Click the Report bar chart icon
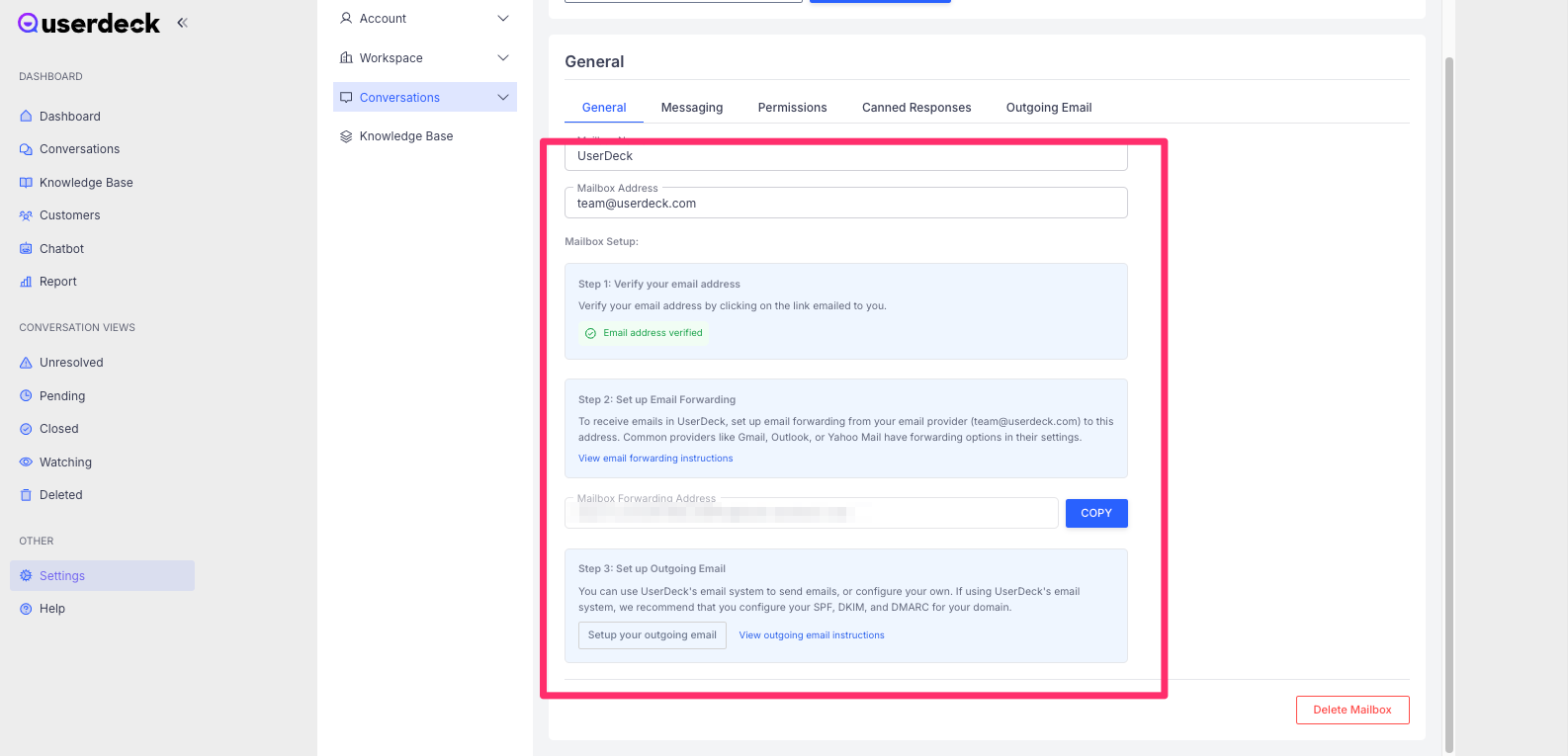The height and width of the screenshot is (756, 1568). 26,282
